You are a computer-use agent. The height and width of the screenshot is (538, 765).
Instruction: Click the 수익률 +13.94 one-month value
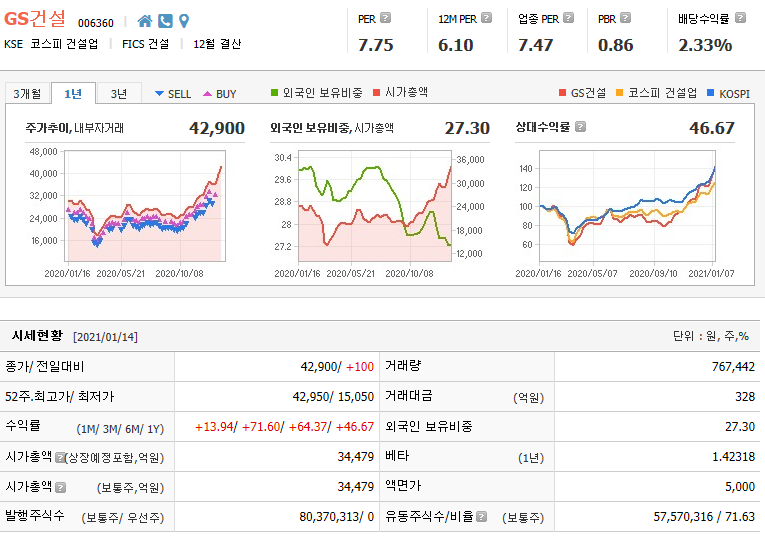click(214, 427)
